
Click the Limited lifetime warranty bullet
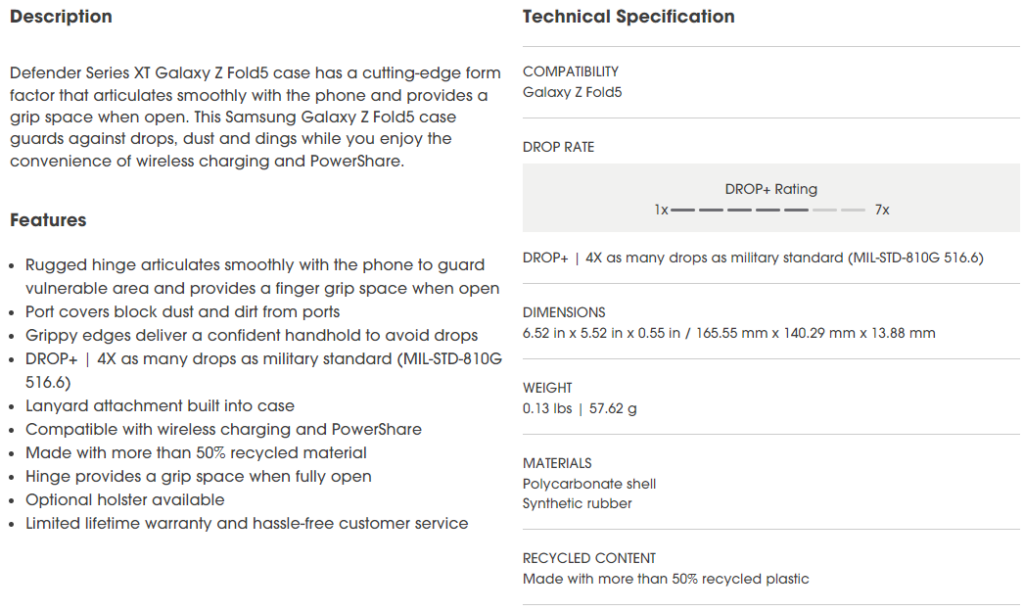[246, 523]
